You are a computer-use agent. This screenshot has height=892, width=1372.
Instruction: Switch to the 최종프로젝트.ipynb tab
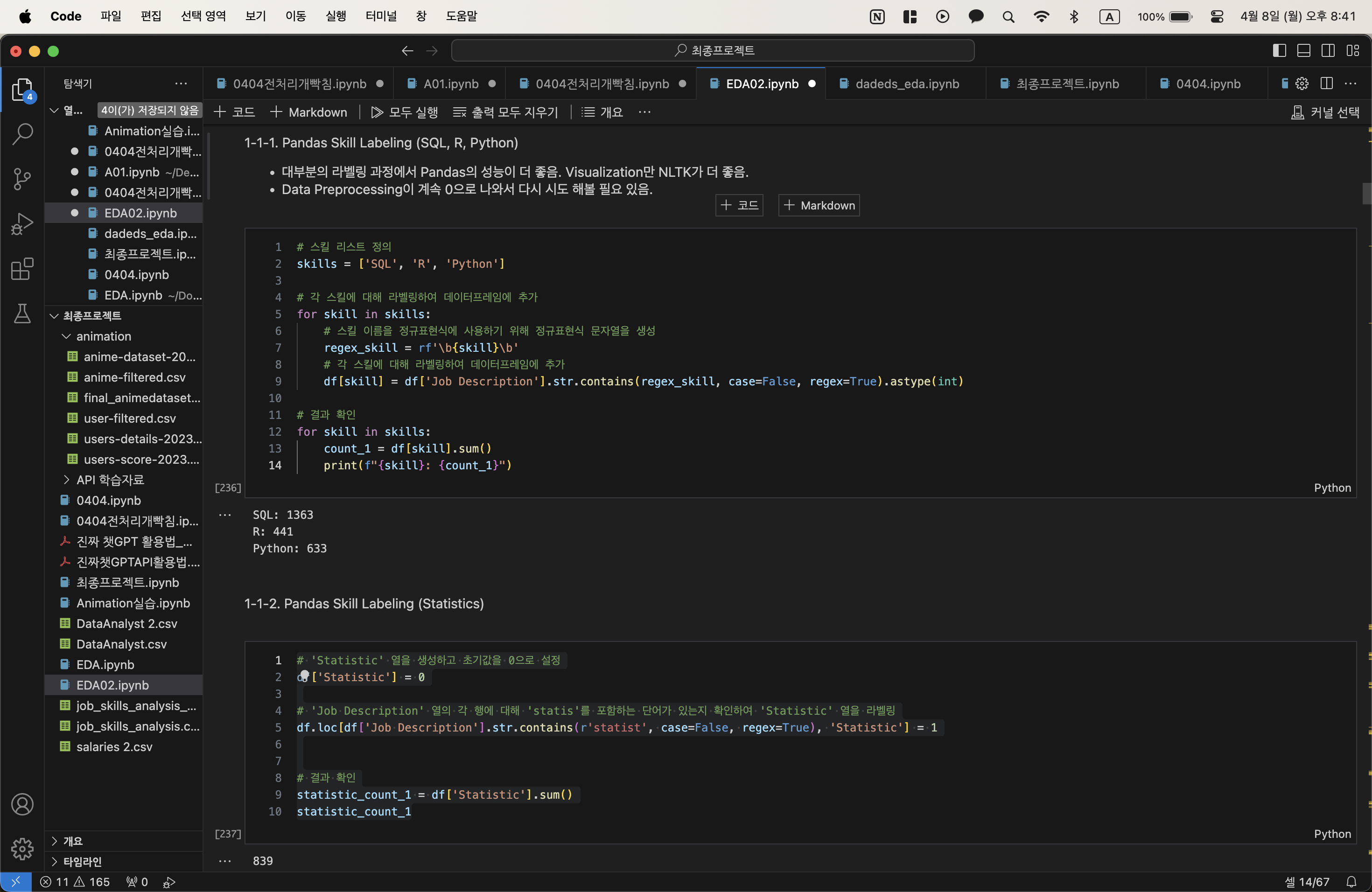pyautogui.click(x=1066, y=84)
